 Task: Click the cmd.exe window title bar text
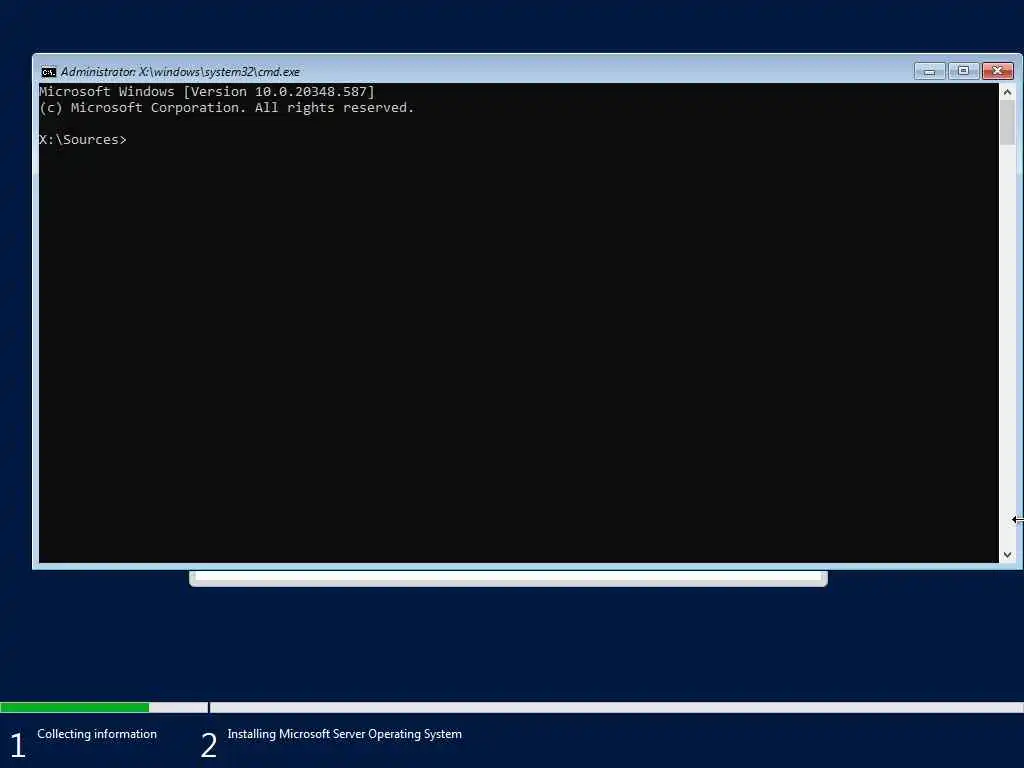coord(180,72)
